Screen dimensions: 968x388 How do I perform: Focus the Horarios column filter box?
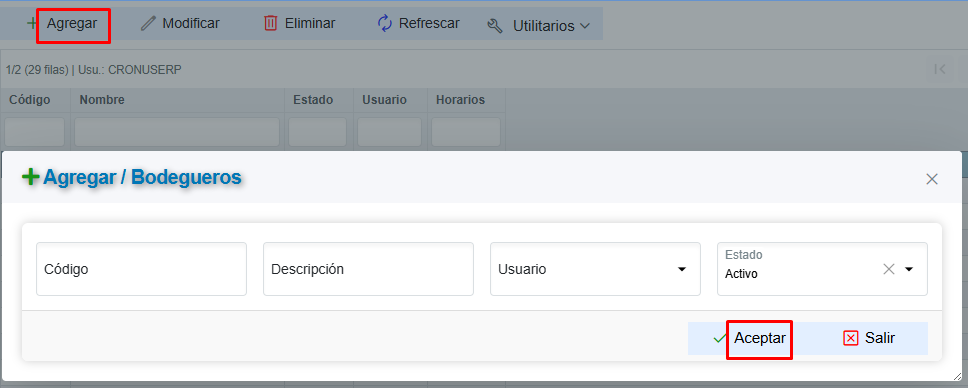(x=466, y=132)
